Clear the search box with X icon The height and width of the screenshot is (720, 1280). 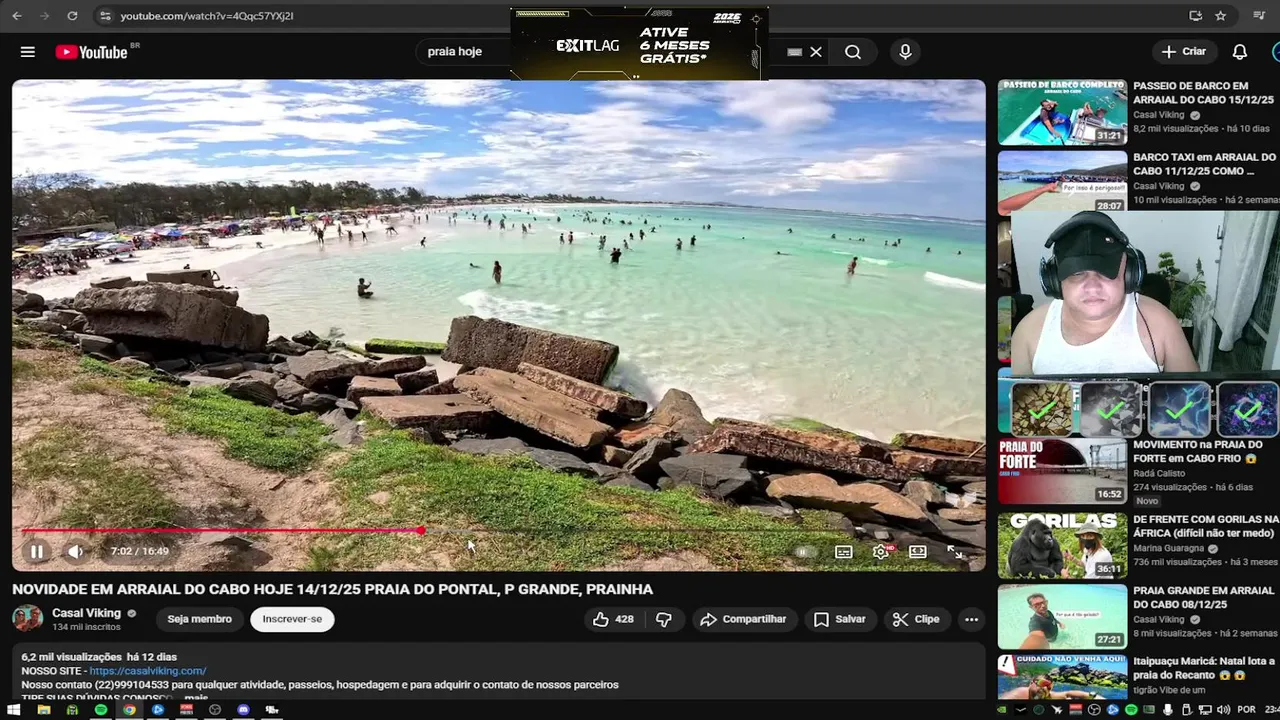pos(816,52)
